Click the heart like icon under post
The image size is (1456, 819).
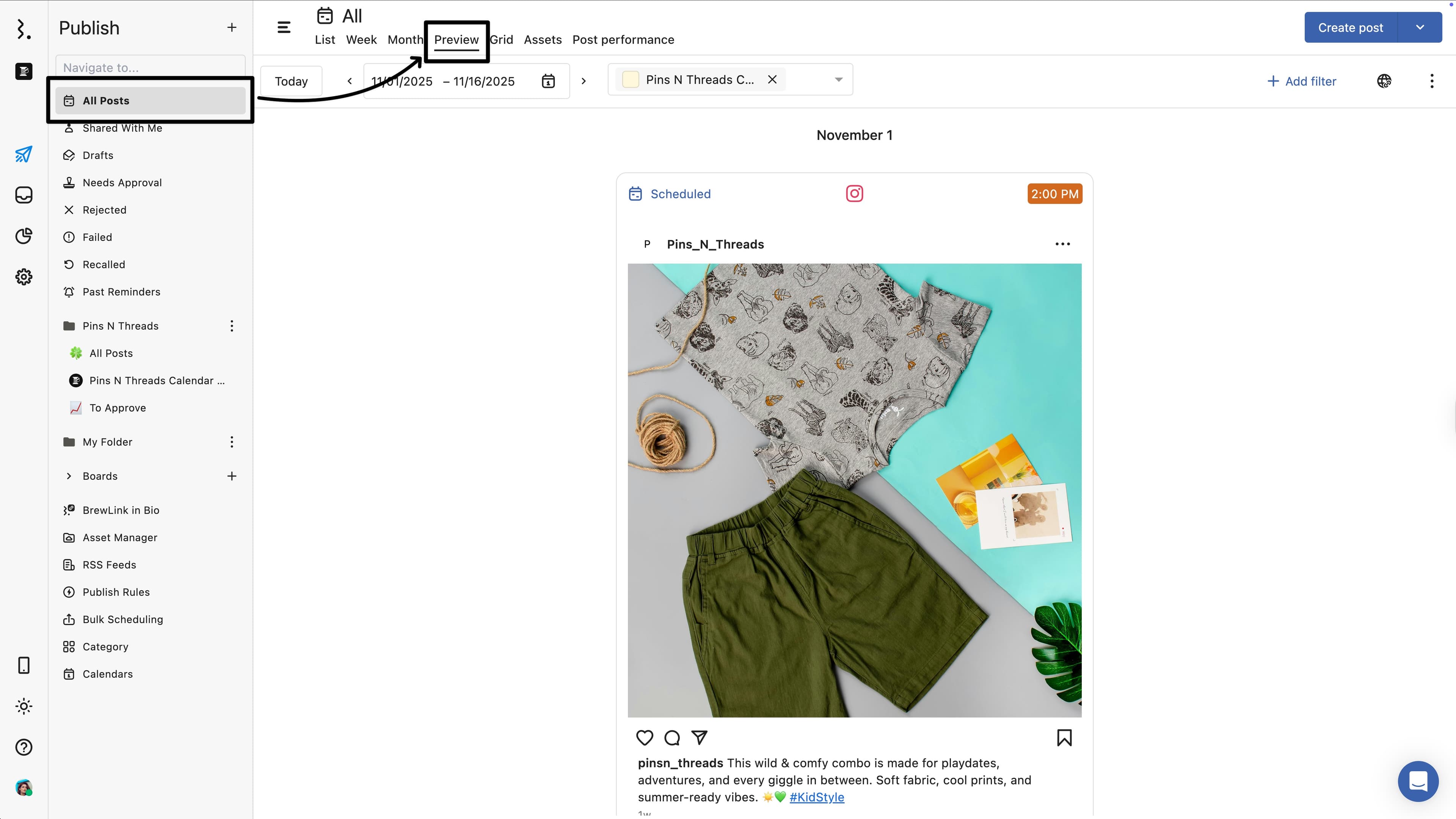644,737
